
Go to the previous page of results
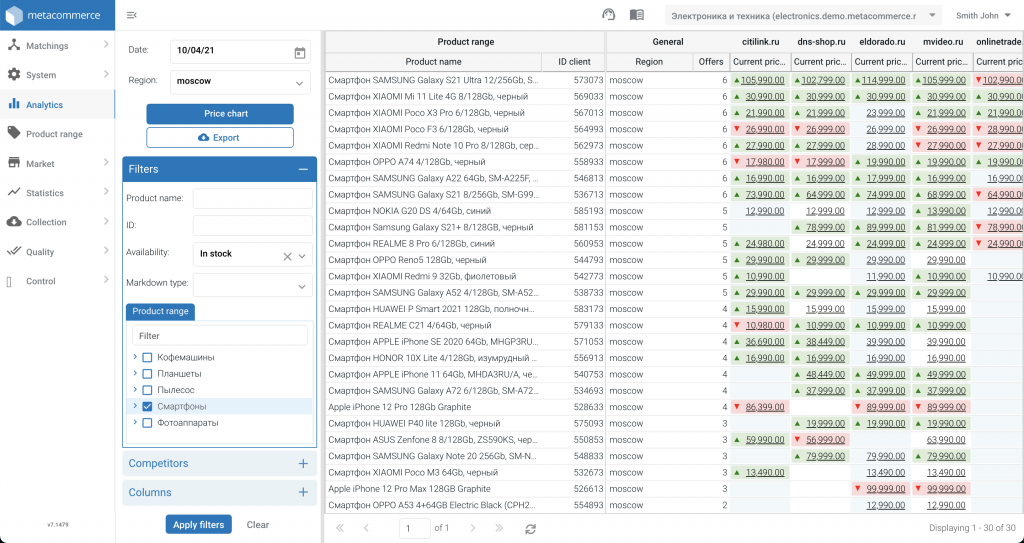(366, 528)
